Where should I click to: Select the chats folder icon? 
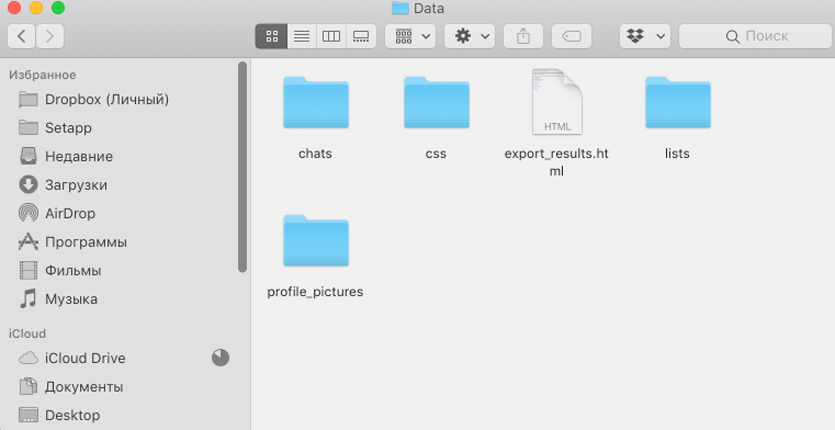pos(316,102)
